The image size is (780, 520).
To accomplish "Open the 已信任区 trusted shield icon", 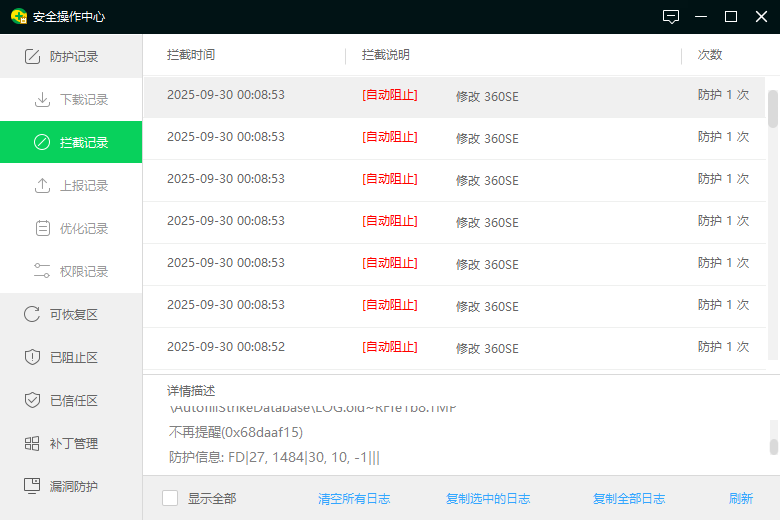I will pyautogui.click(x=32, y=400).
